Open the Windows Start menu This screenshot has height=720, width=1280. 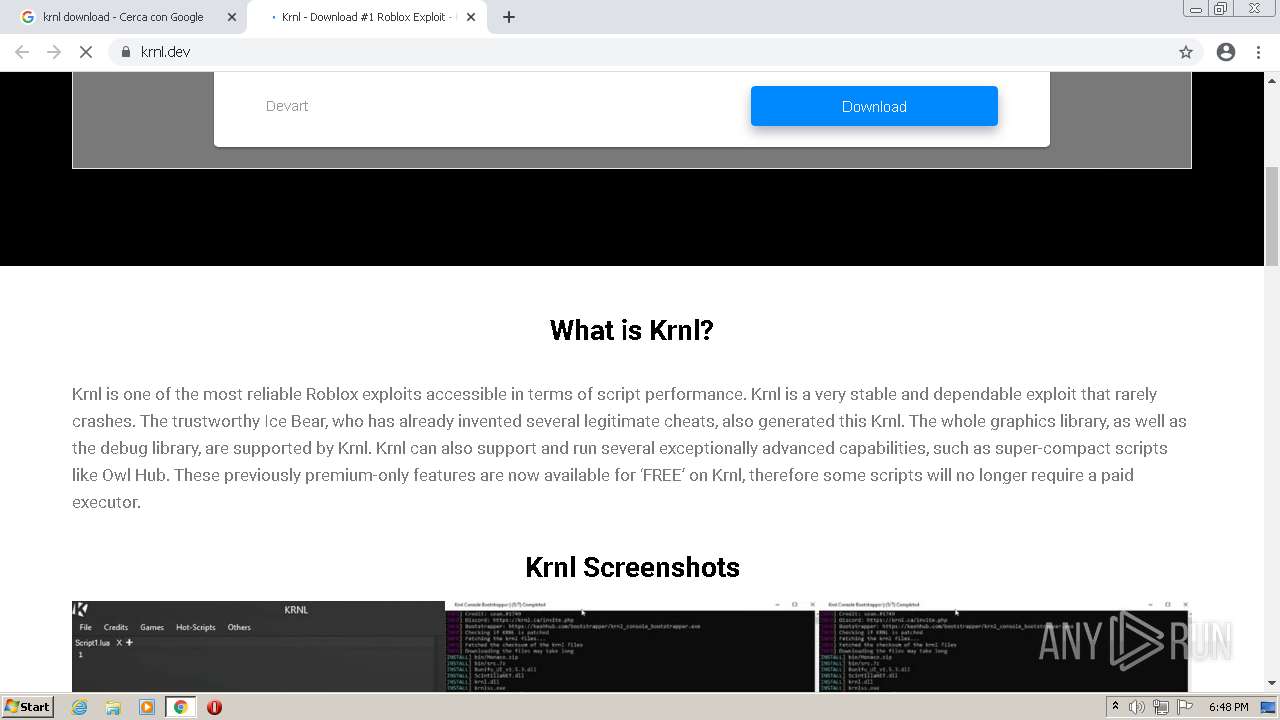pyautogui.click(x=28, y=707)
